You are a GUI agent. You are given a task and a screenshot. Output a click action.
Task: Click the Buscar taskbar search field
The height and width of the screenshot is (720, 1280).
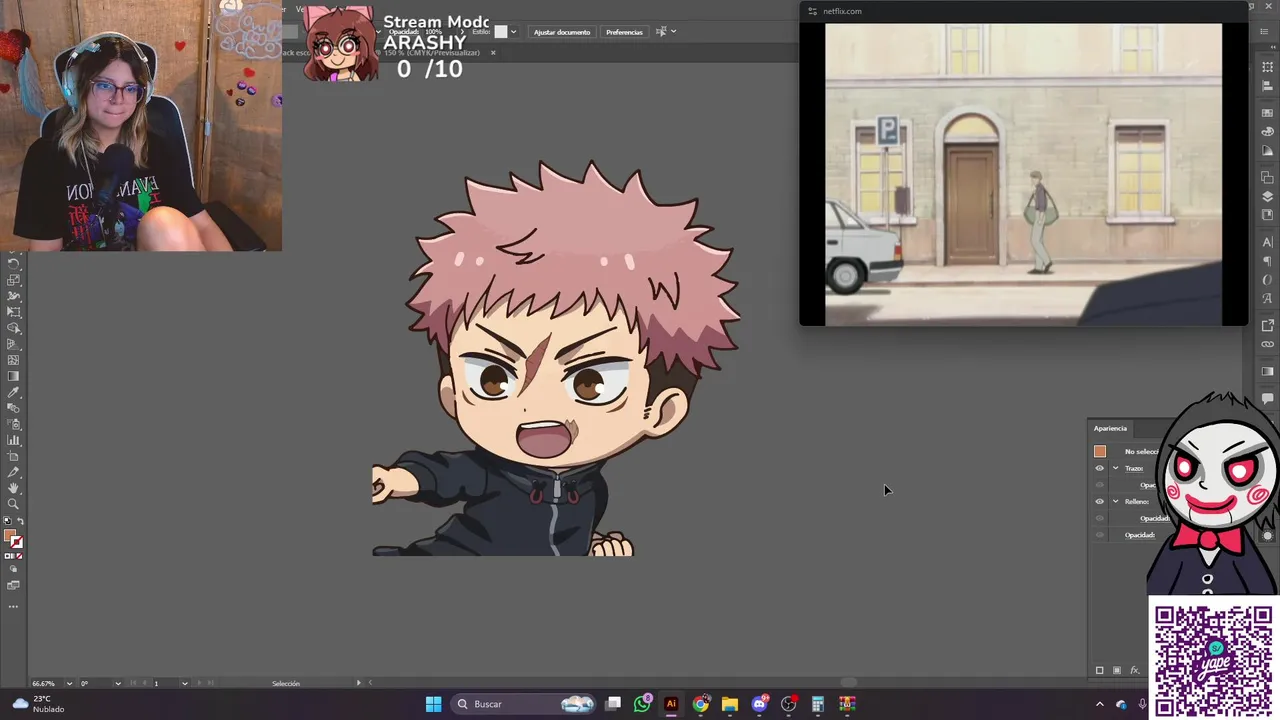522,704
